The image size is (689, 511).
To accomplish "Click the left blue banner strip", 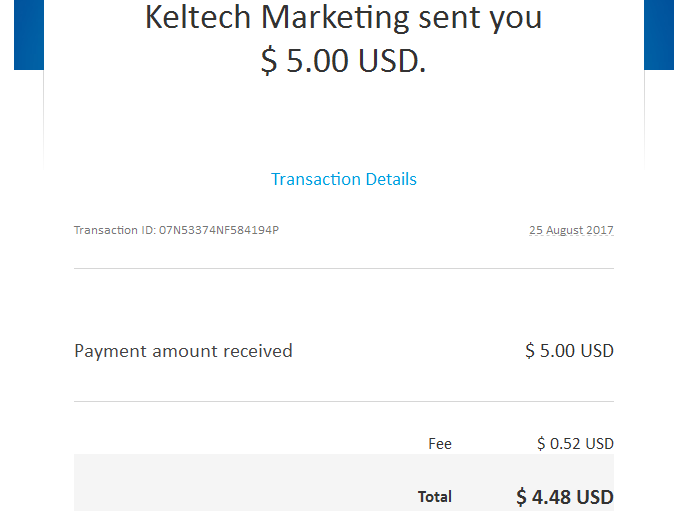I will click(x=29, y=35).
